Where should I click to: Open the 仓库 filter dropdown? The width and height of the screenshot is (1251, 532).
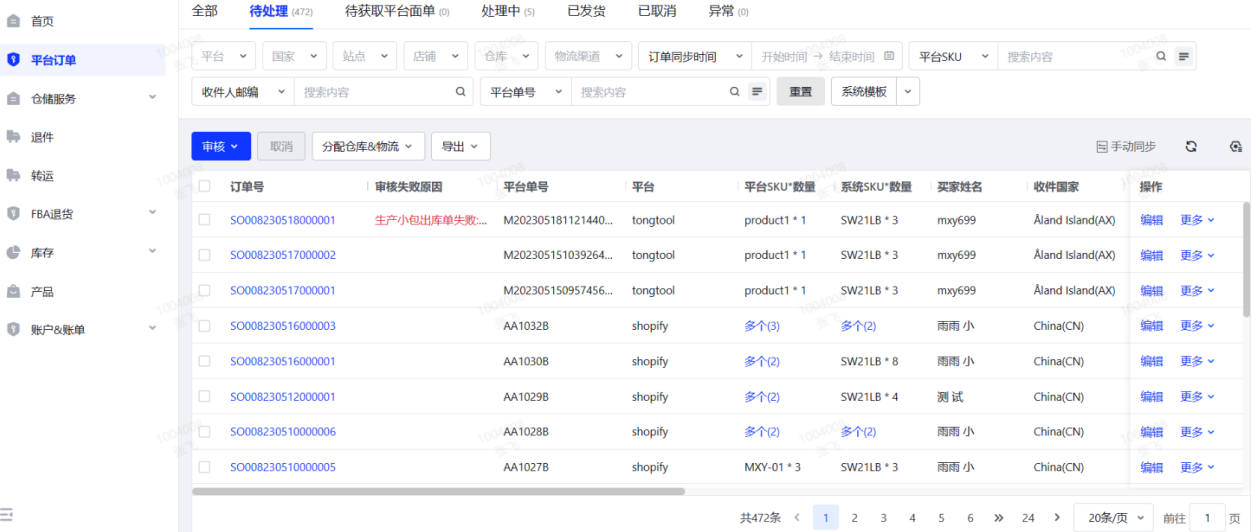507,56
